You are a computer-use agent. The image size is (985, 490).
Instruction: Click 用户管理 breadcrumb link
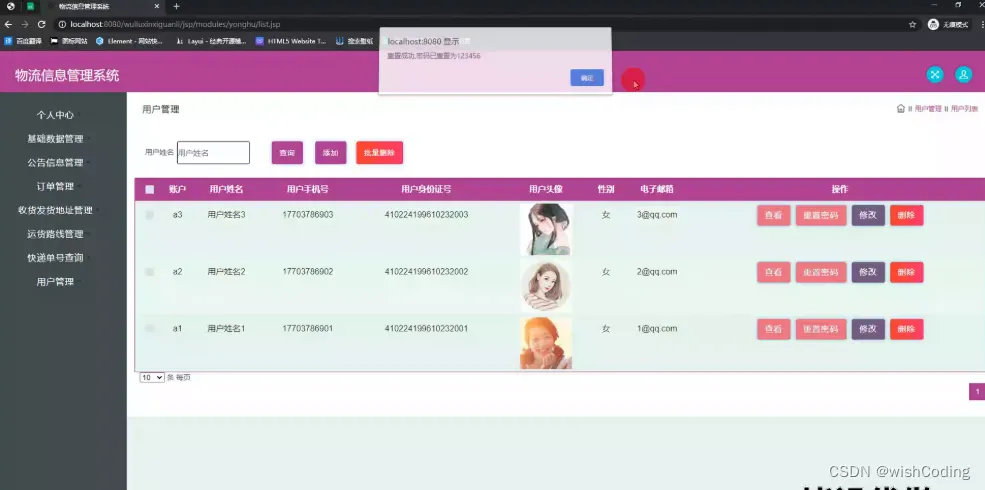(x=928, y=109)
